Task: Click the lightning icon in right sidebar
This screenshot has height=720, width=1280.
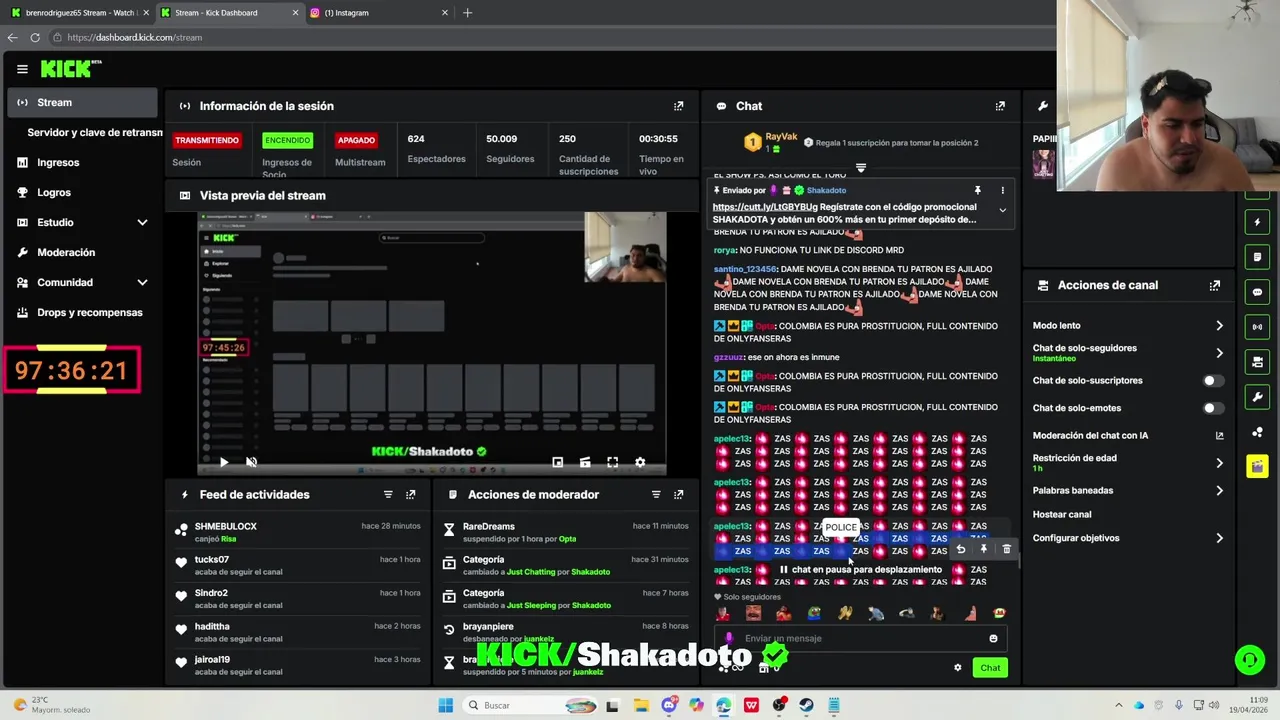Action: click(1257, 222)
